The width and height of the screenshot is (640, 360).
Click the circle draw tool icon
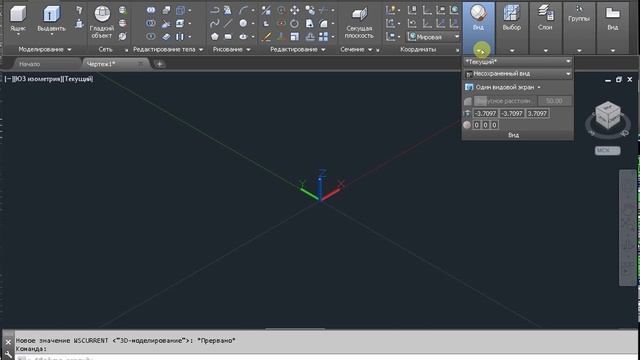[243, 23]
